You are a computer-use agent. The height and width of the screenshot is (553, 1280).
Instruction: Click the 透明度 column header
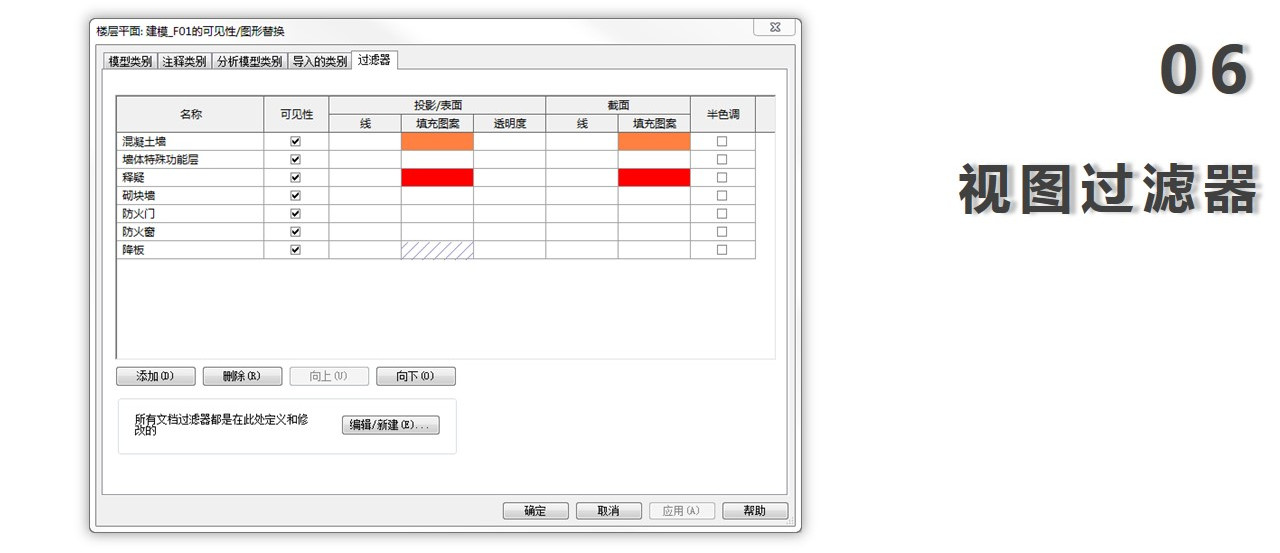point(509,123)
